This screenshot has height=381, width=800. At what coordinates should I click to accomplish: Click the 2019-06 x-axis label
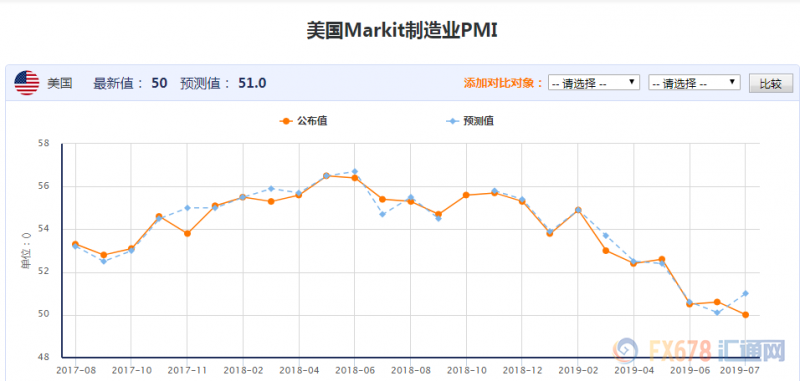(x=690, y=369)
